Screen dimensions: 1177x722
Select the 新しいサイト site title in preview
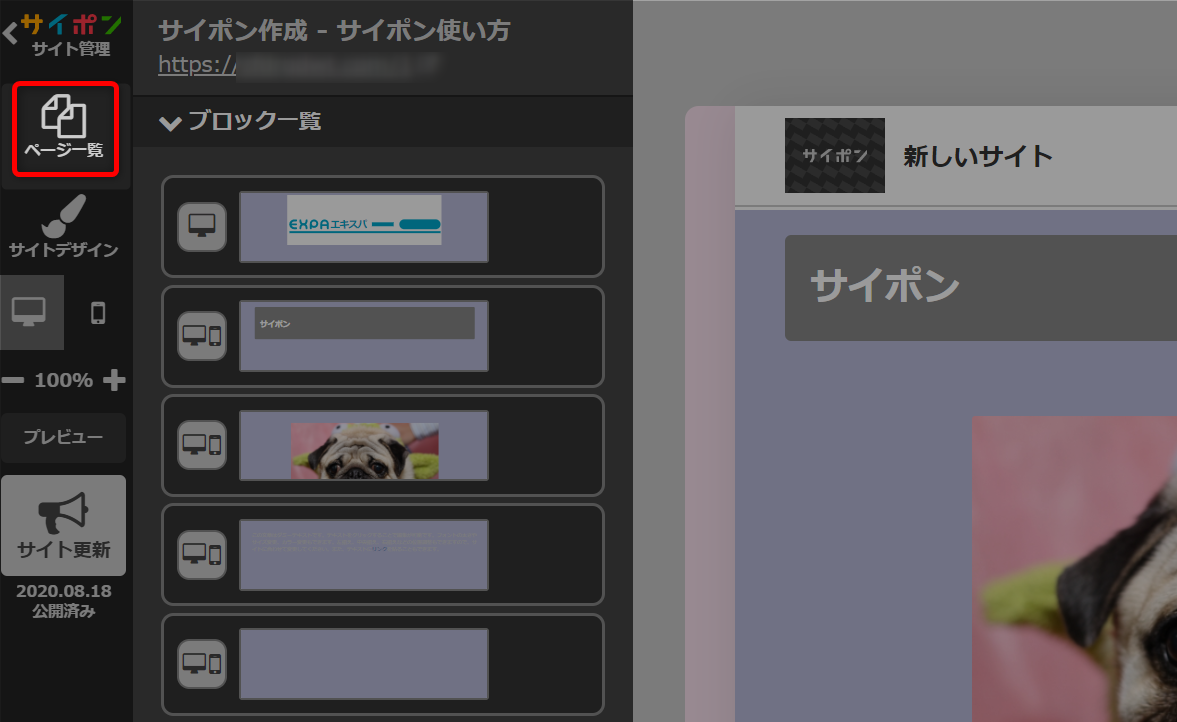[x=978, y=156]
